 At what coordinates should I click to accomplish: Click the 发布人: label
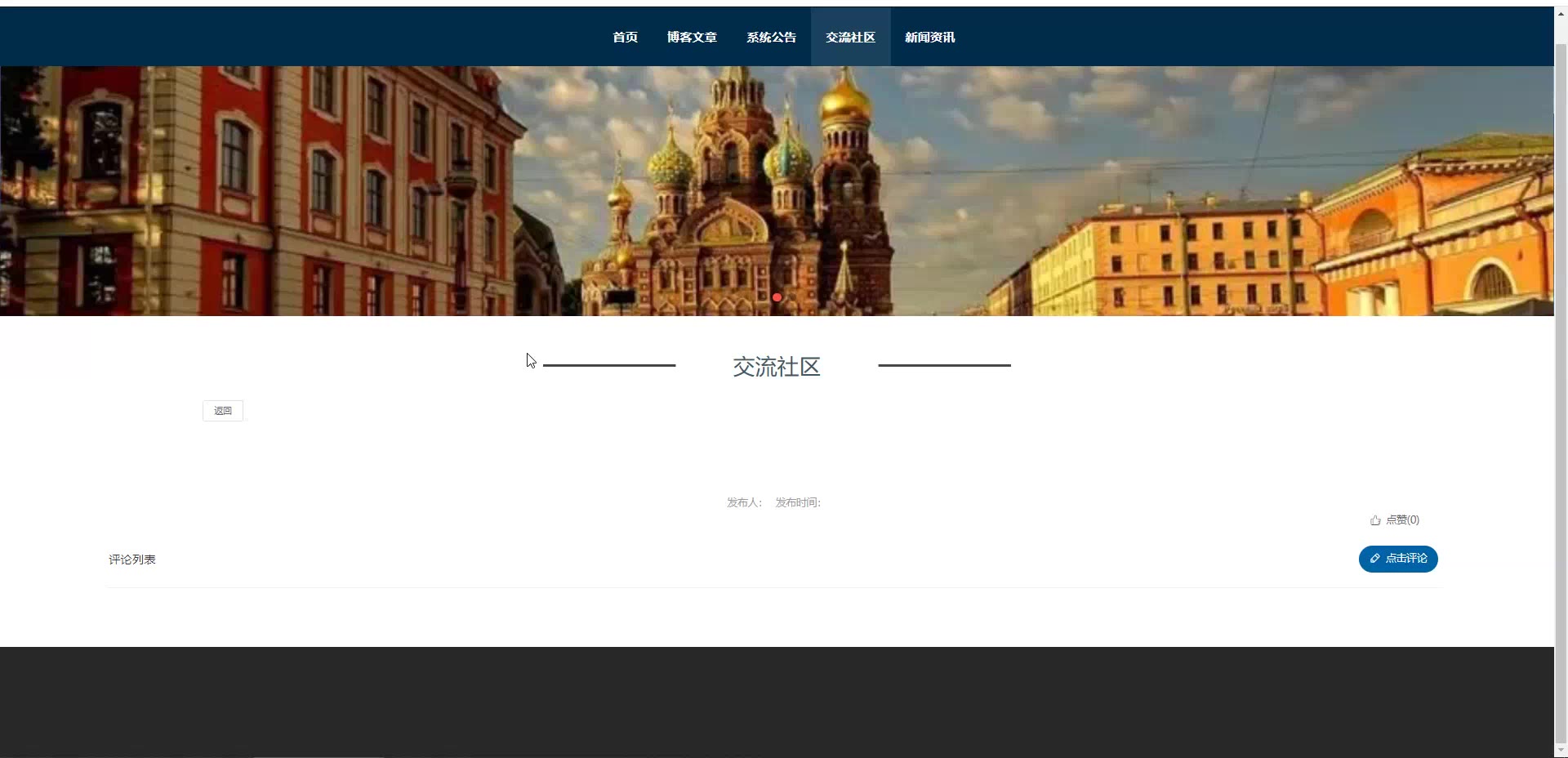coord(744,502)
